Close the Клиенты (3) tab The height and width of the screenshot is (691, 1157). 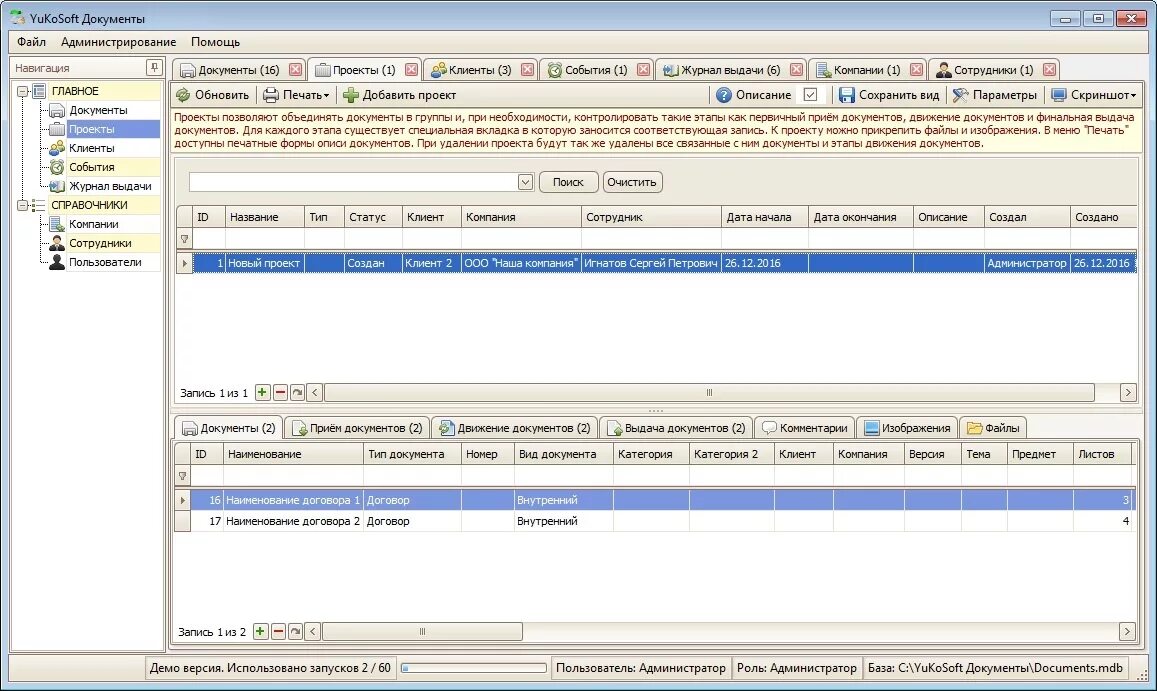[527, 69]
